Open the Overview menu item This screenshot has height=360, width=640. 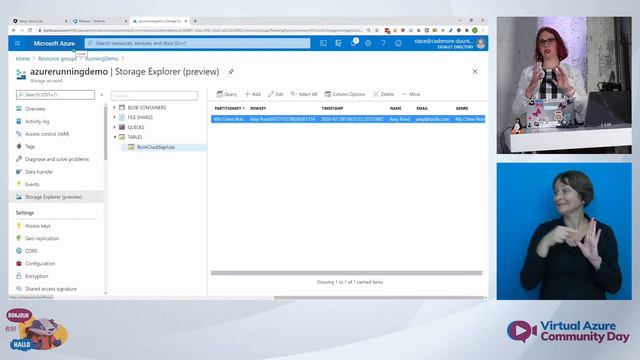35,109
